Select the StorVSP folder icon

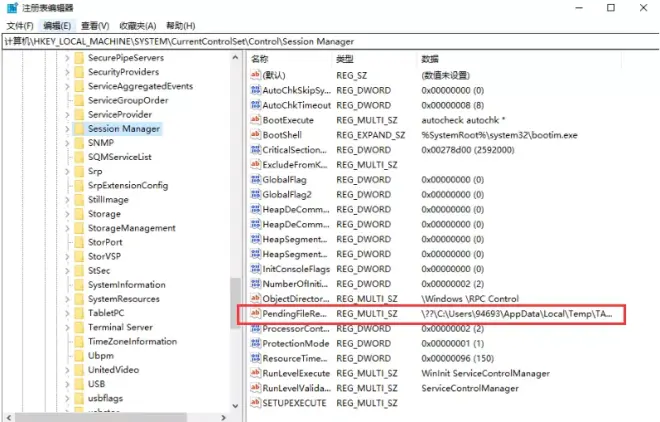(x=79, y=256)
